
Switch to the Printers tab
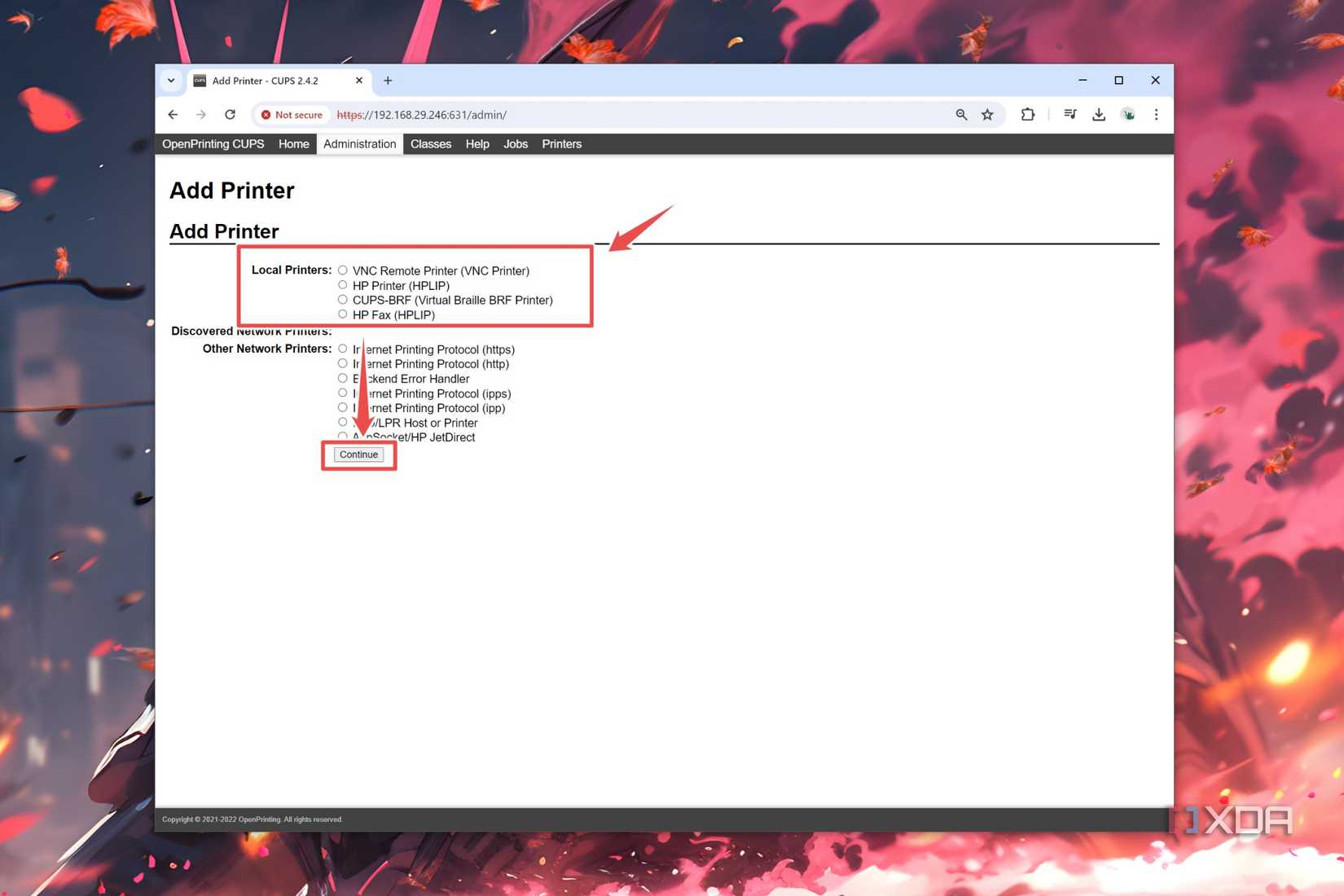point(561,143)
